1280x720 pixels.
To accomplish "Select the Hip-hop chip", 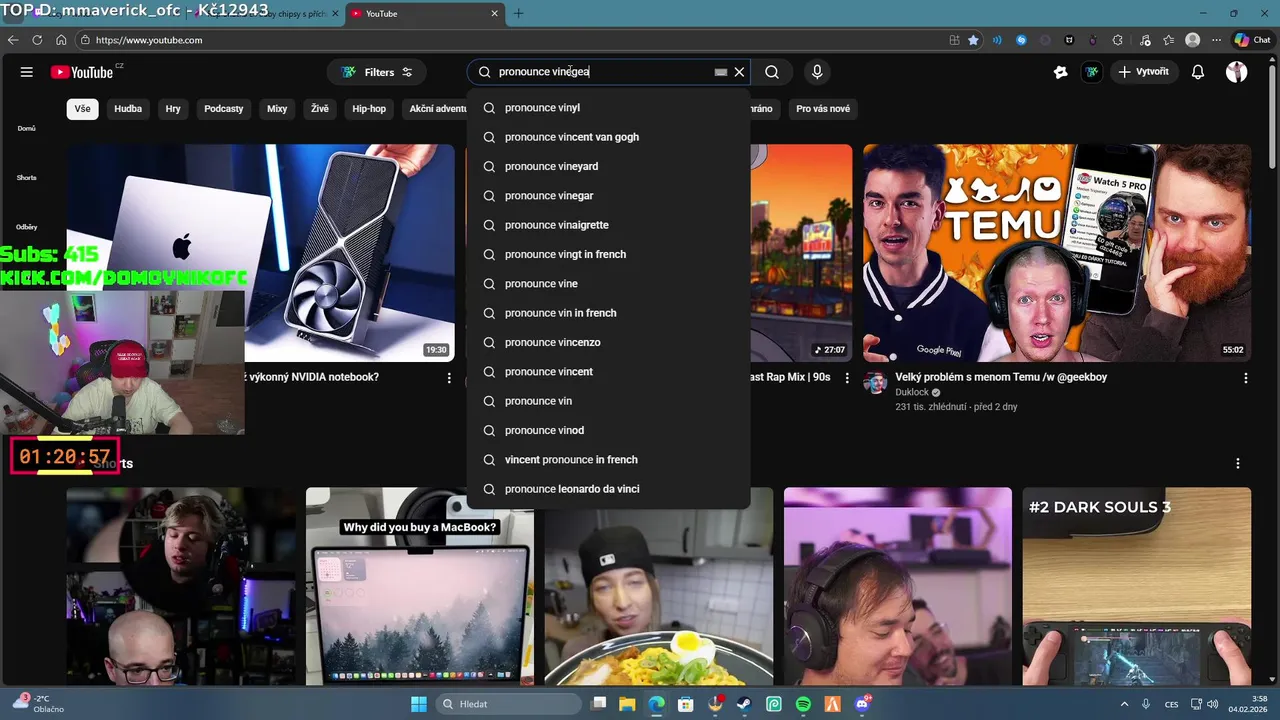I will 369,109.
